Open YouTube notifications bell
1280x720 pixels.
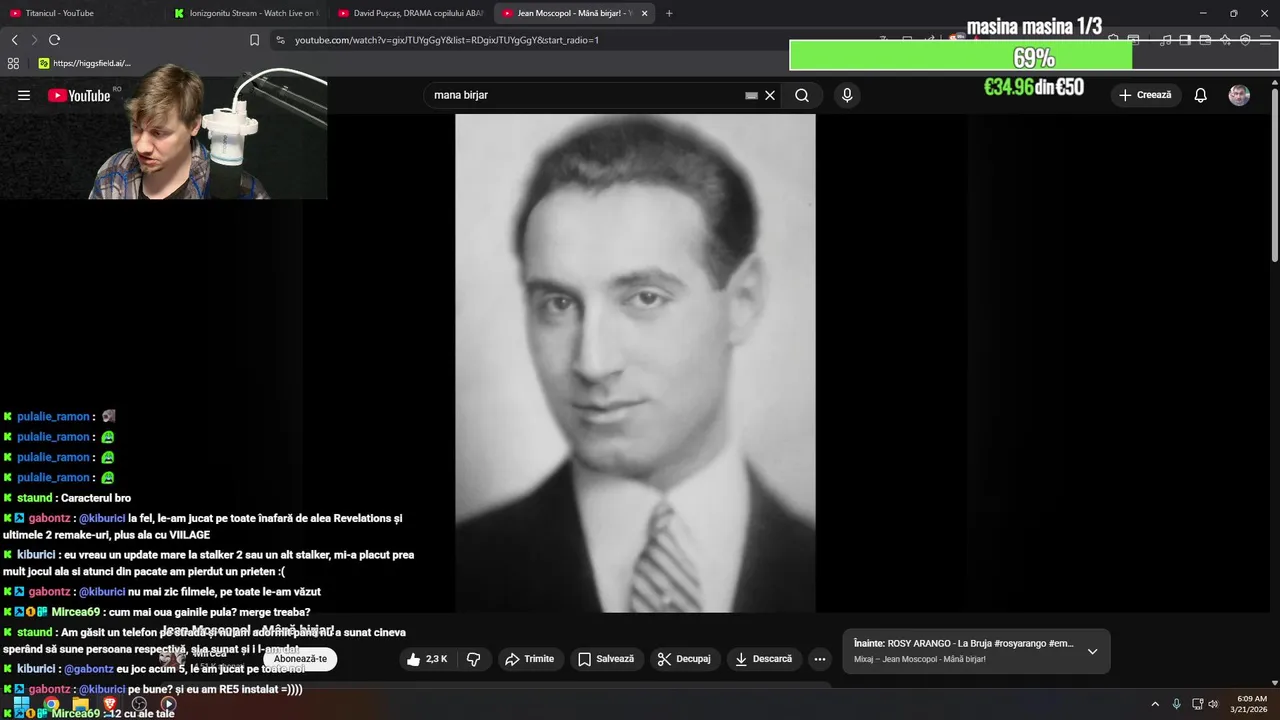coord(1201,95)
